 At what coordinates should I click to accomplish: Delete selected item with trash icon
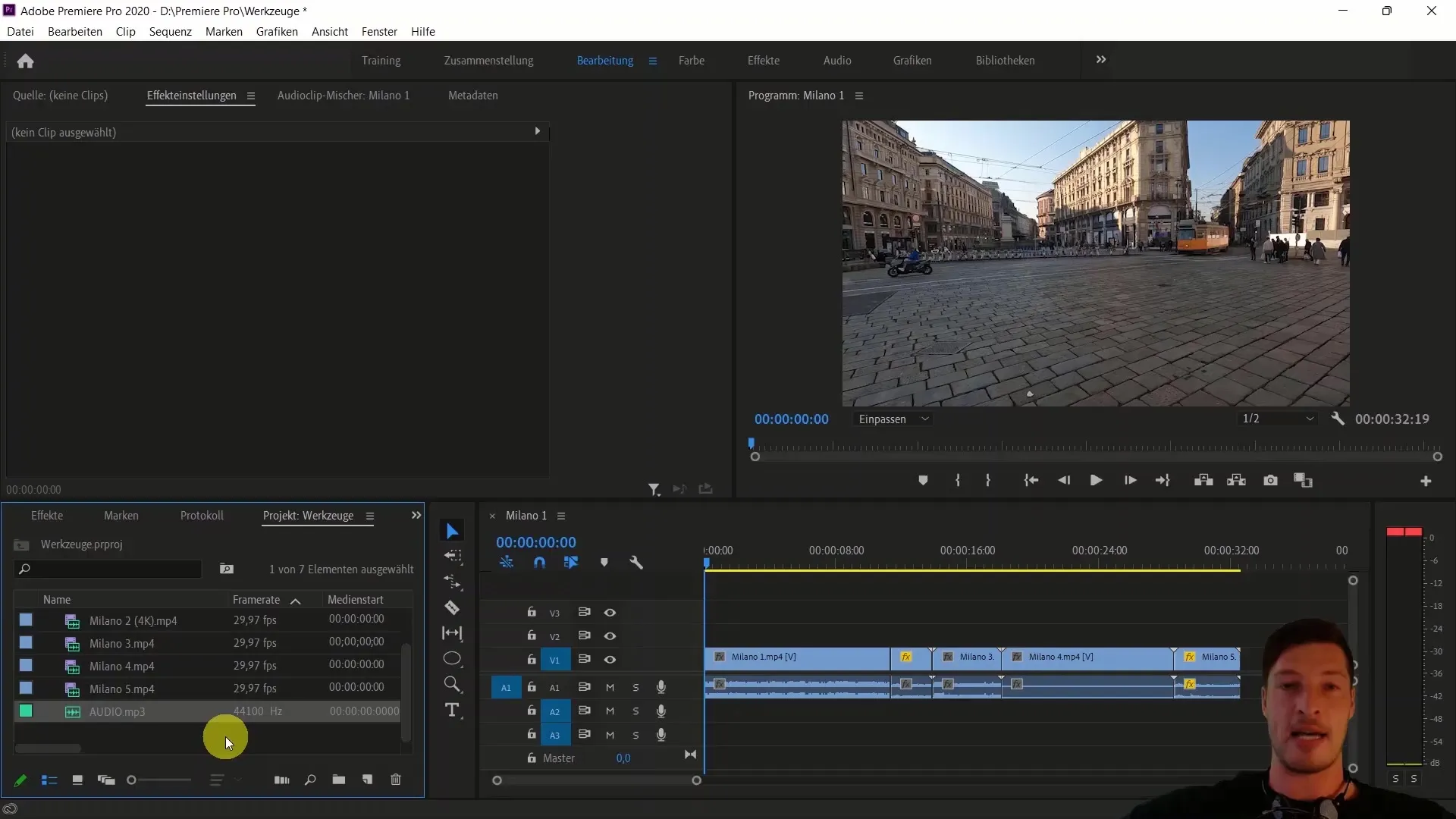coord(396,780)
